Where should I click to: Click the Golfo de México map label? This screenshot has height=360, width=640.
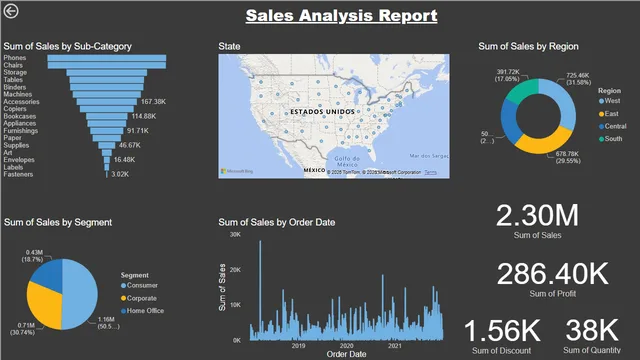coord(347,162)
